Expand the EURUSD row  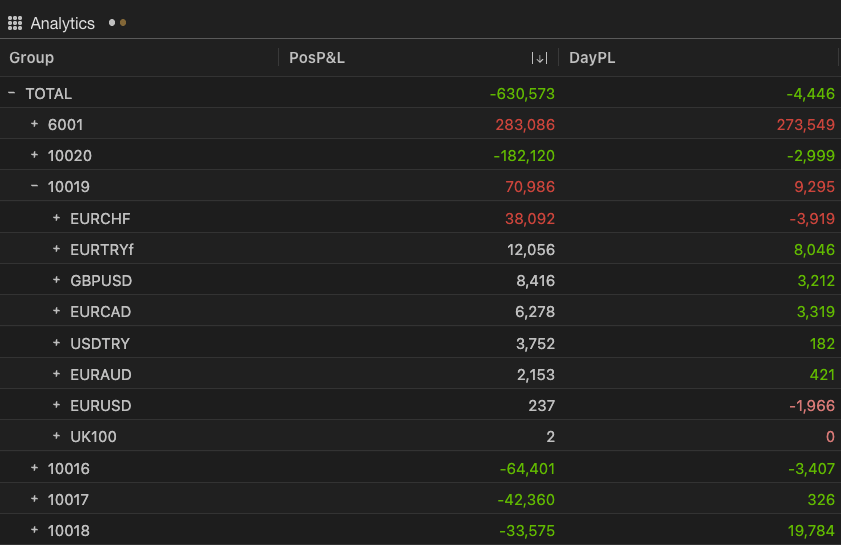56,405
